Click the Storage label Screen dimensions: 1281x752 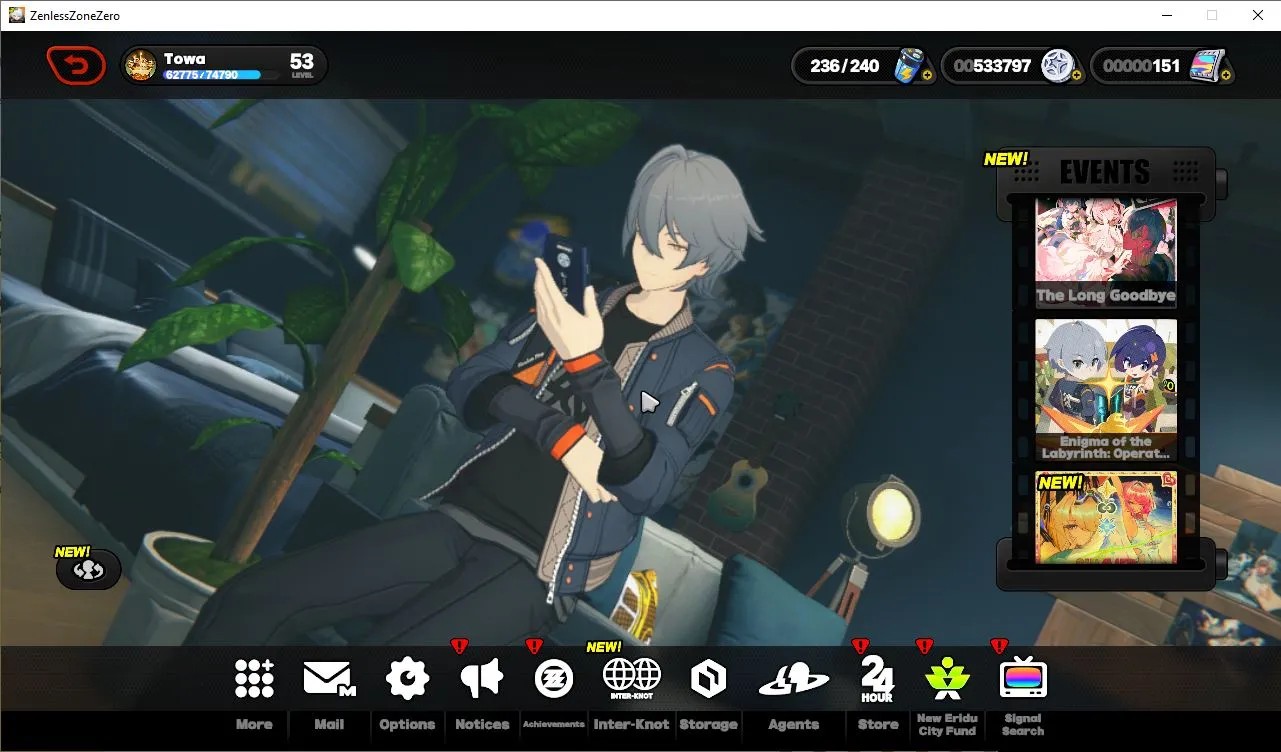[x=708, y=725]
